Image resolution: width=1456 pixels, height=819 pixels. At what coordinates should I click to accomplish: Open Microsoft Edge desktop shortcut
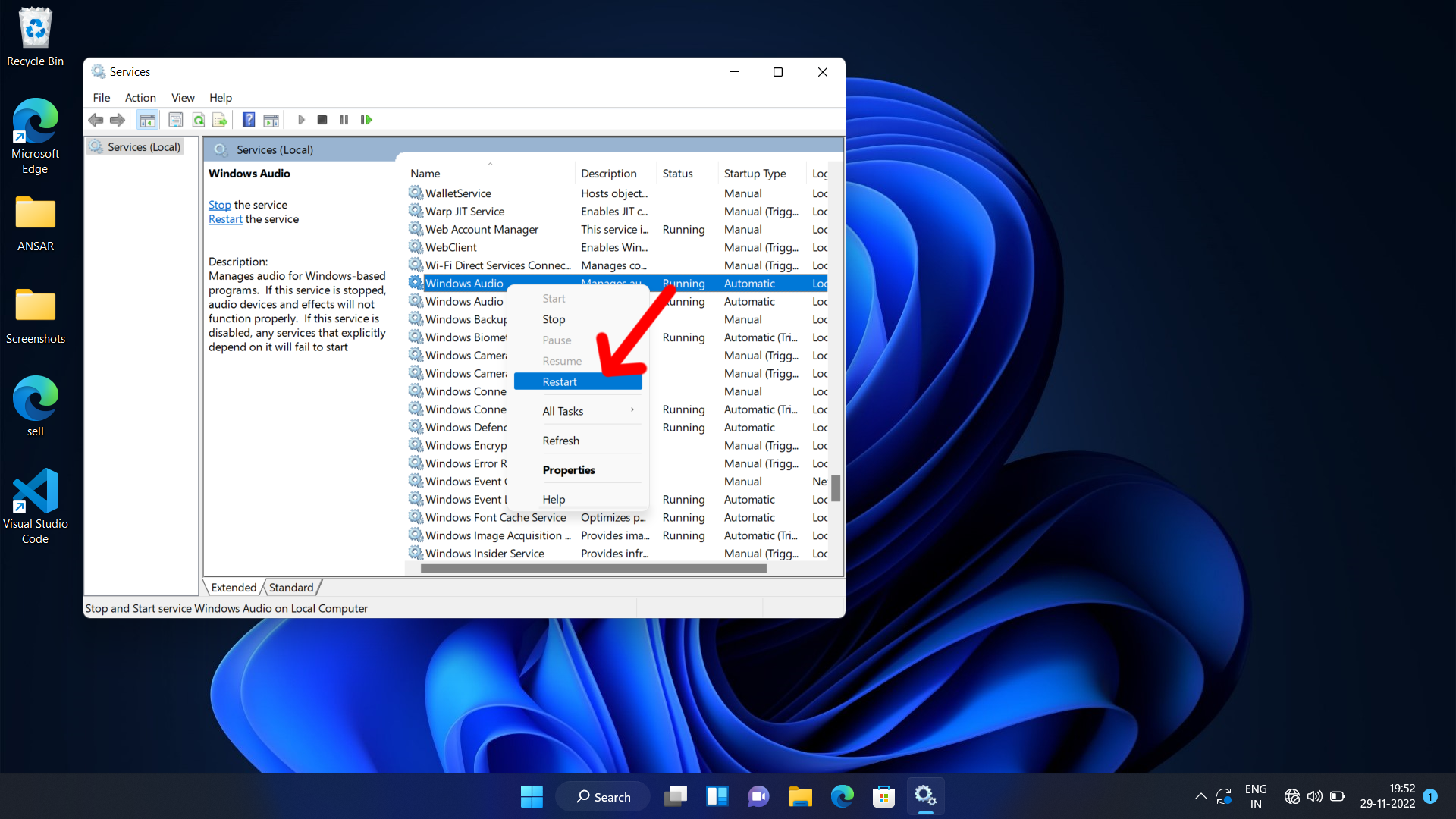(35, 137)
